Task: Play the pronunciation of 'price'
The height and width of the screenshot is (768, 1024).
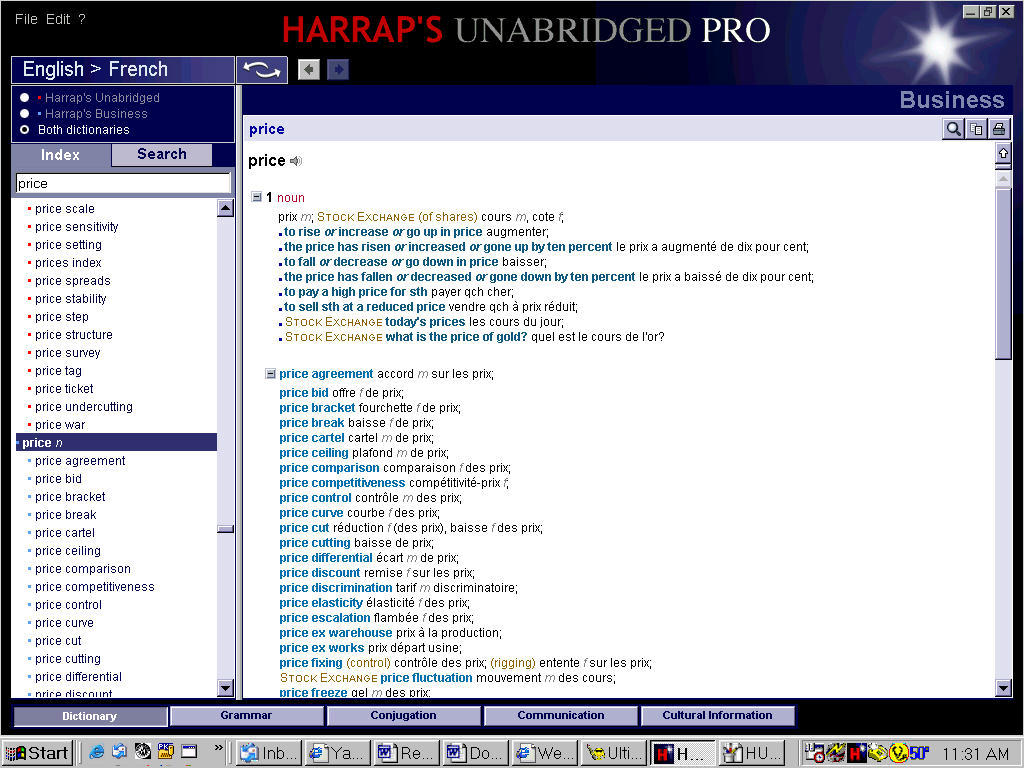Action: 296,161
